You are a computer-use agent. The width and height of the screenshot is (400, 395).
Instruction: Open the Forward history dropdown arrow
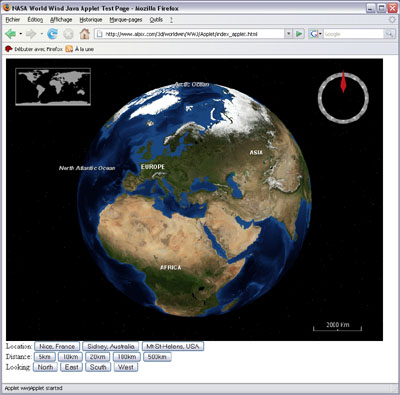click(x=41, y=34)
